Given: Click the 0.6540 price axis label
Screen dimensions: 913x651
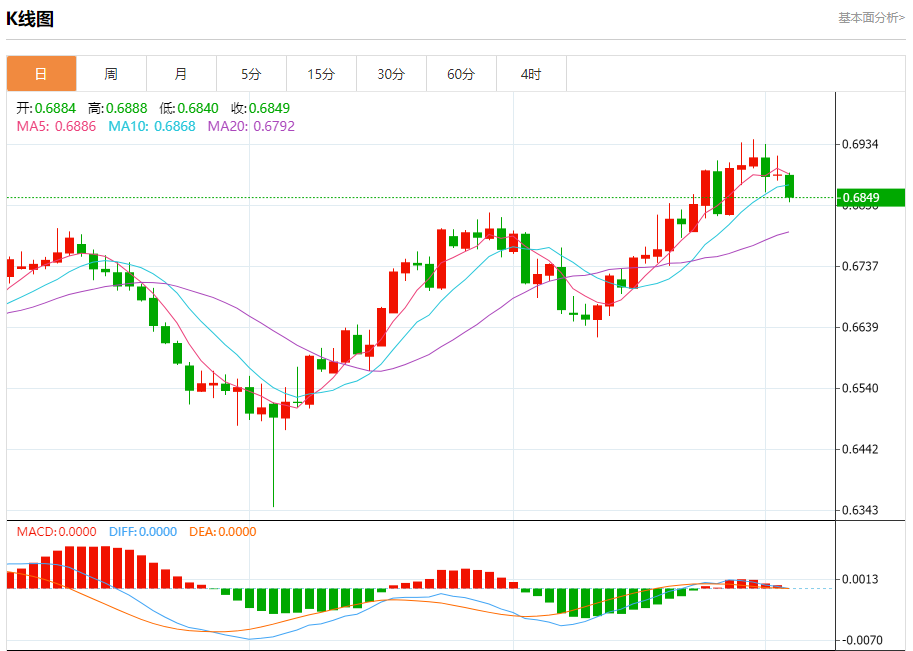Looking at the screenshot, I should click(860, 388).
